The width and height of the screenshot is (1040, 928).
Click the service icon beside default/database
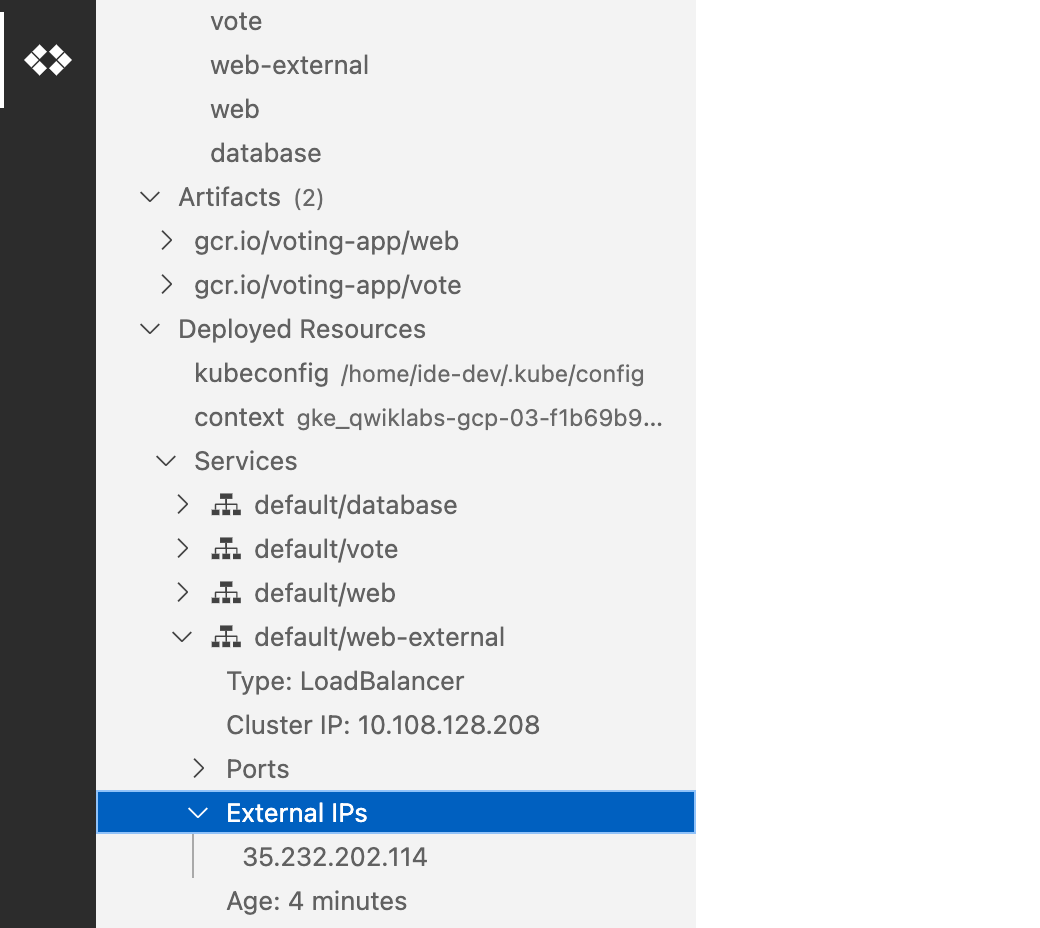[226, 505]
